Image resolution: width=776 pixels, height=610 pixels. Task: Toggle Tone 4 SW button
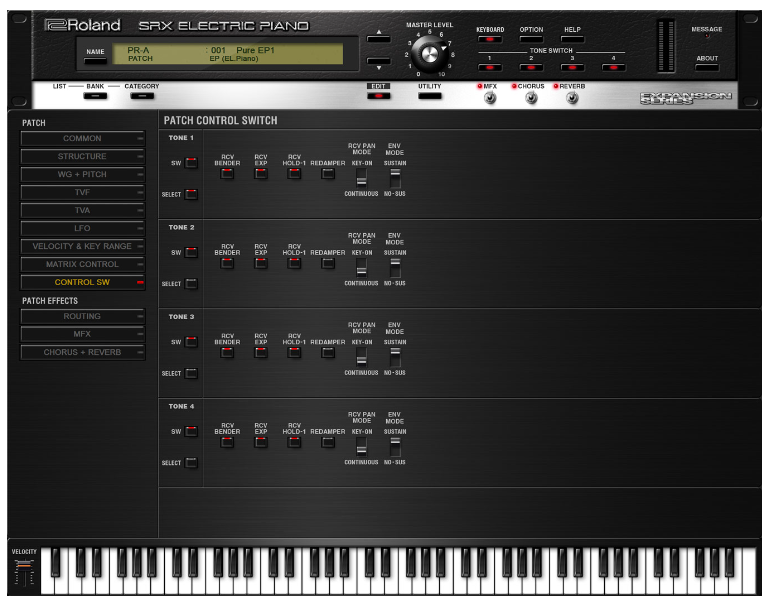191,431
